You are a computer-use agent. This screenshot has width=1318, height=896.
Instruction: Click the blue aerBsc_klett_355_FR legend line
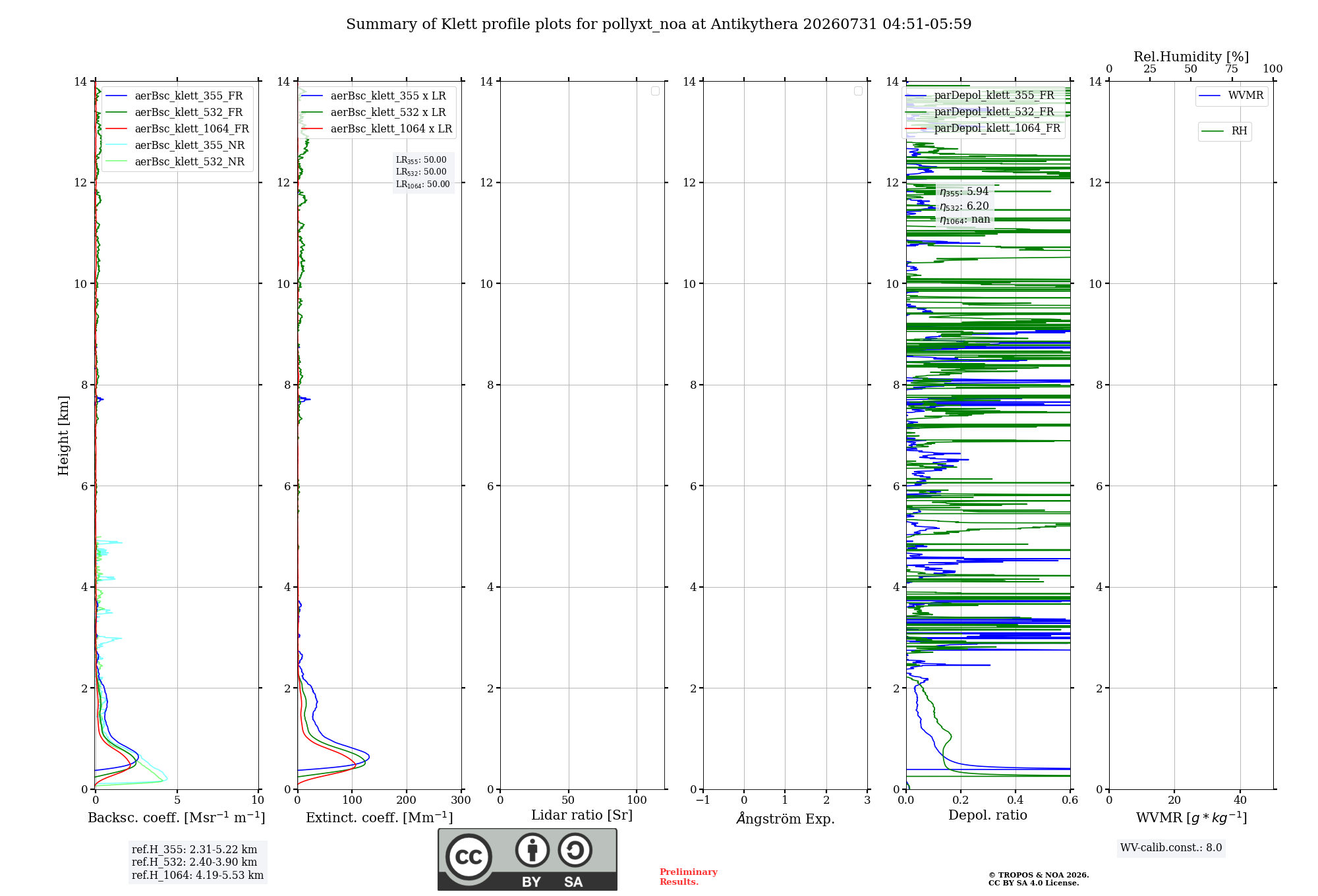tap(116, 96)
